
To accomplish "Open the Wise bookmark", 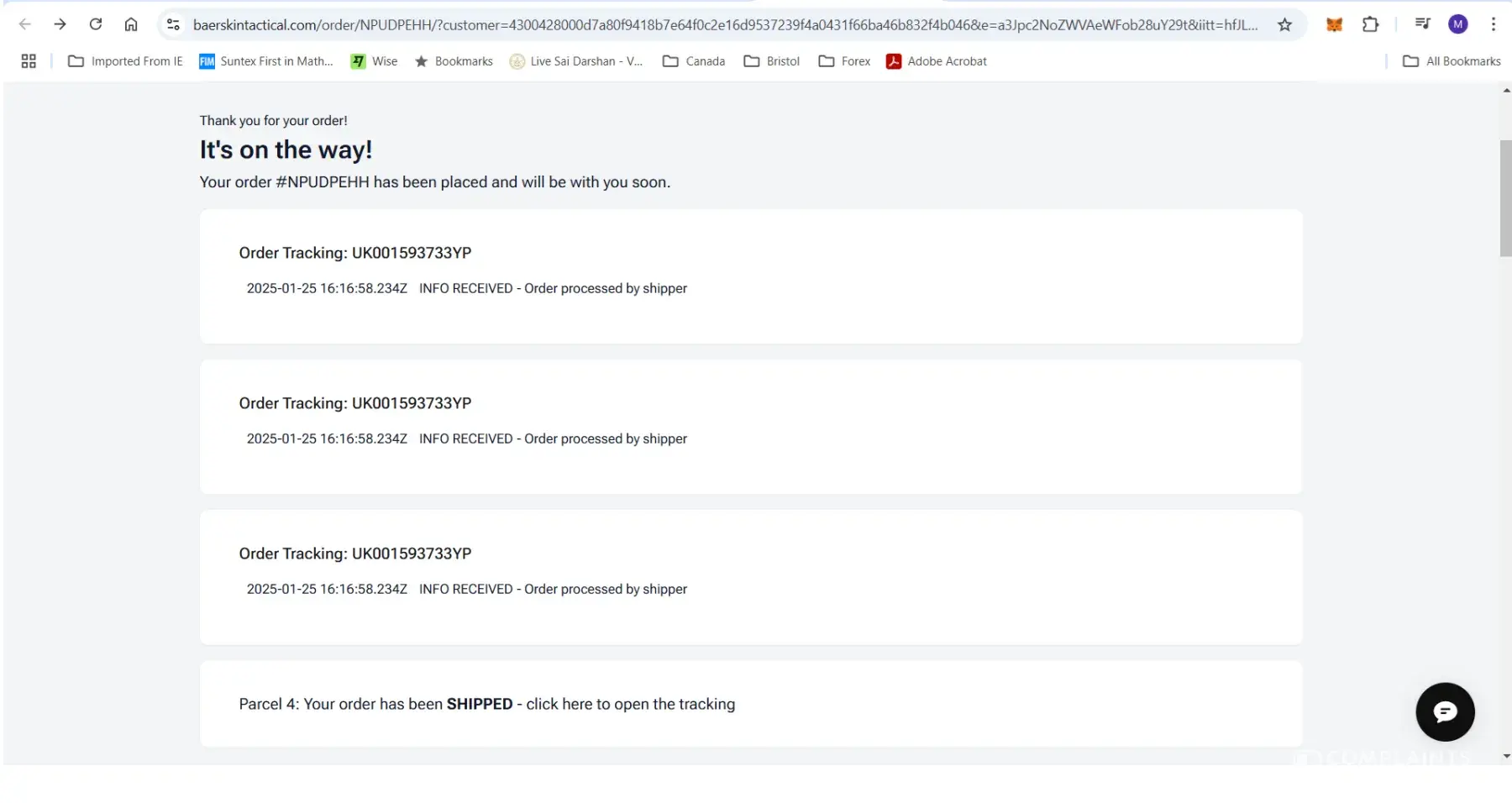I will click(375, 61).
